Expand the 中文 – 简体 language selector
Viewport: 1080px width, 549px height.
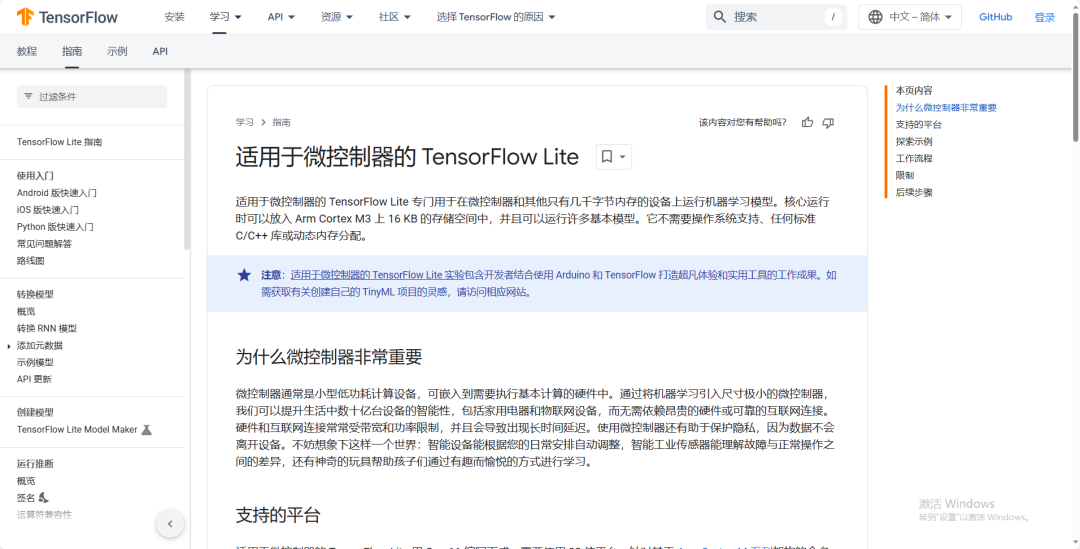910,17
